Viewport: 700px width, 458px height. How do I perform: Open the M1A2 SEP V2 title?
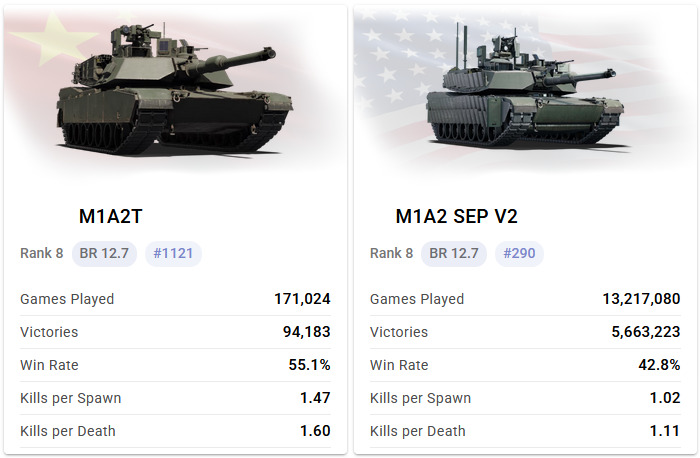coord(457,216)
